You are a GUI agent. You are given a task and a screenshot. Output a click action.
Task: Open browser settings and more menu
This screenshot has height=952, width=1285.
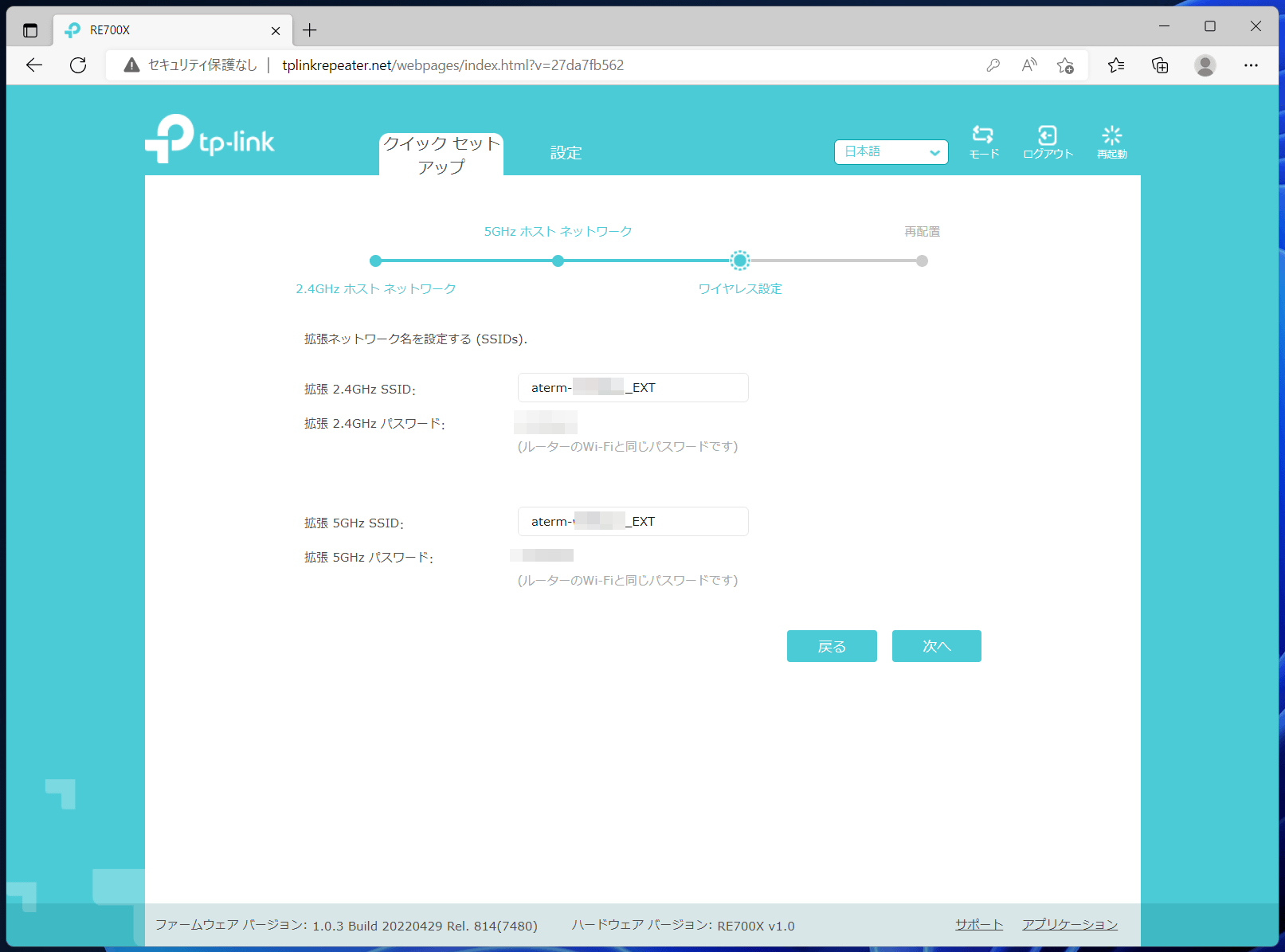(x=1251, y=65)
